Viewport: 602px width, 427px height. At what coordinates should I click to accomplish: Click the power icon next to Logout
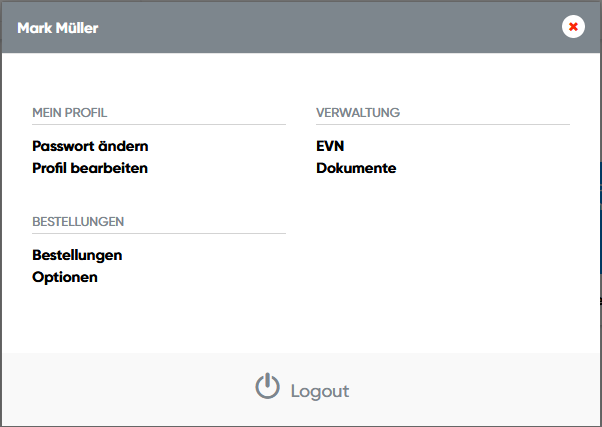click(x=267, y=388)
